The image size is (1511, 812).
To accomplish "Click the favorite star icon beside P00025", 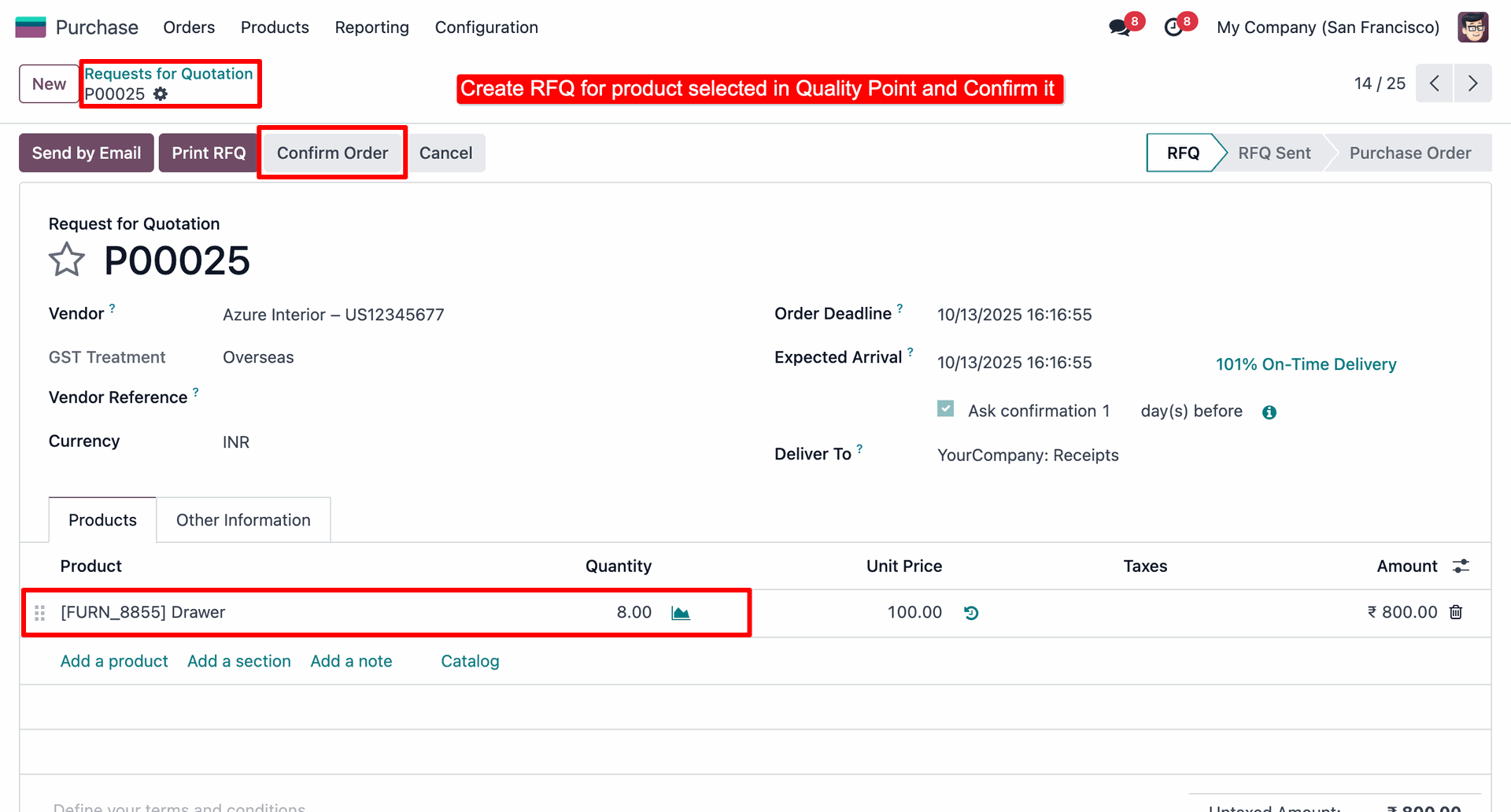I will [66, 260].
